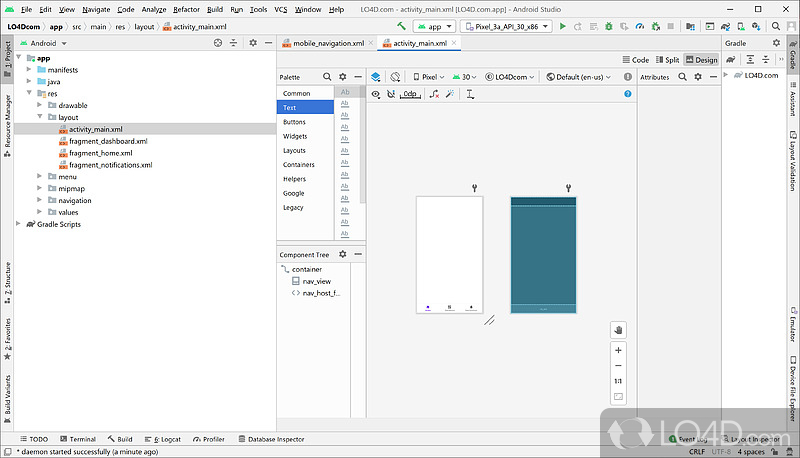
Task: Click the Make Project hammer icon
Action: 401,26
